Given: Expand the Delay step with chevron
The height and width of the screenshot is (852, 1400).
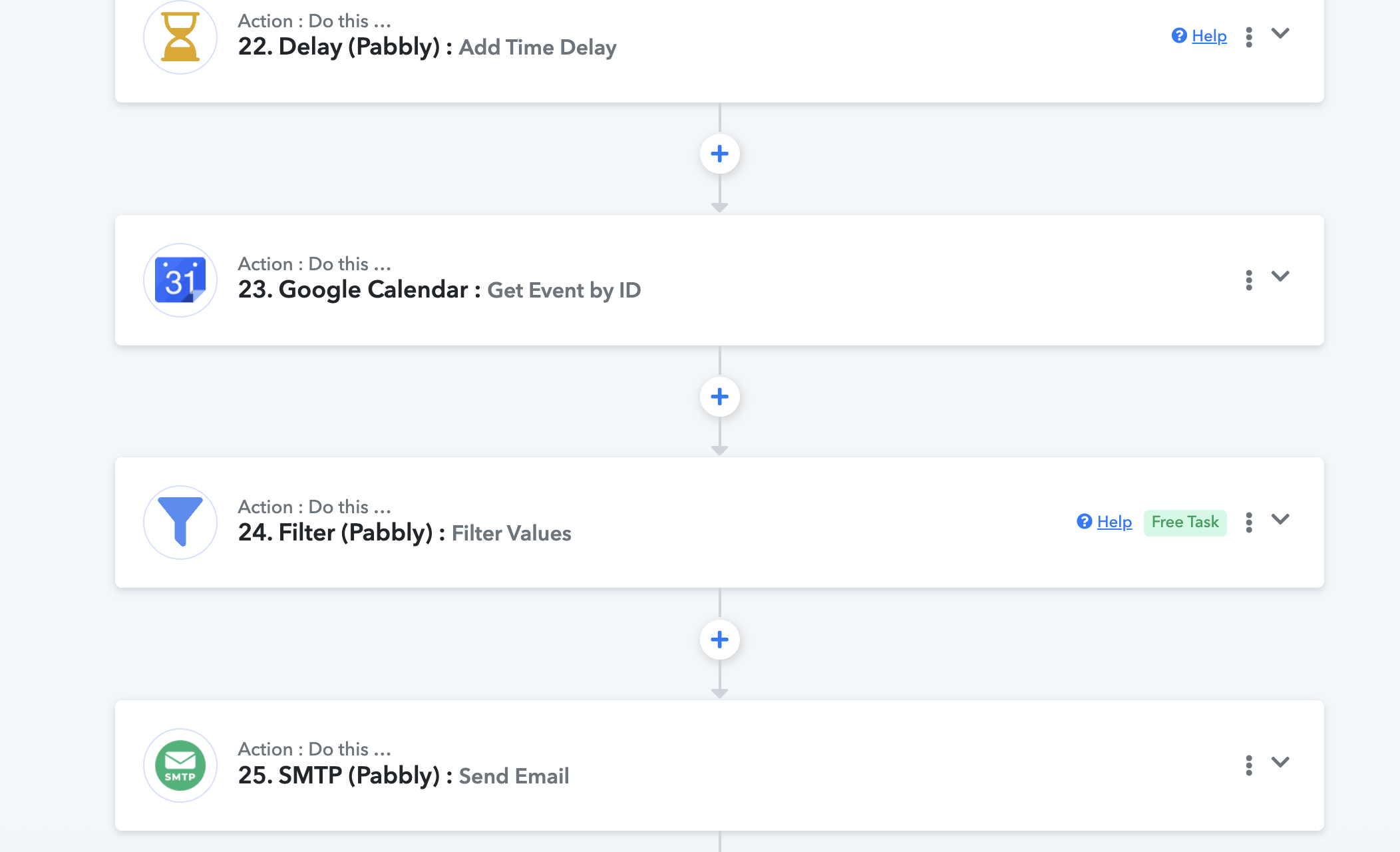Looking at the screenshot, I should click(1280, 33).
